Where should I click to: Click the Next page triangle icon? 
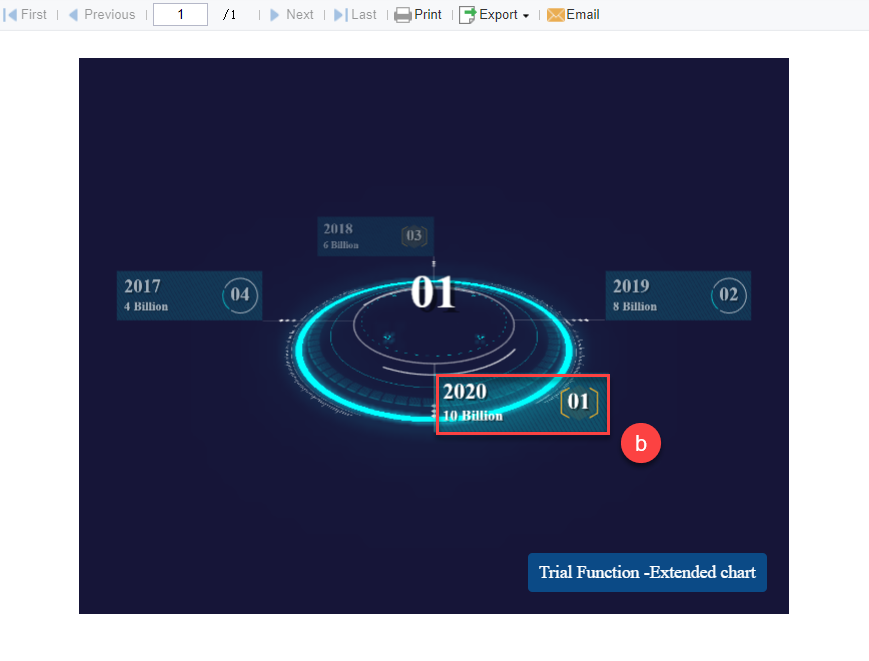tap(274, 14)
